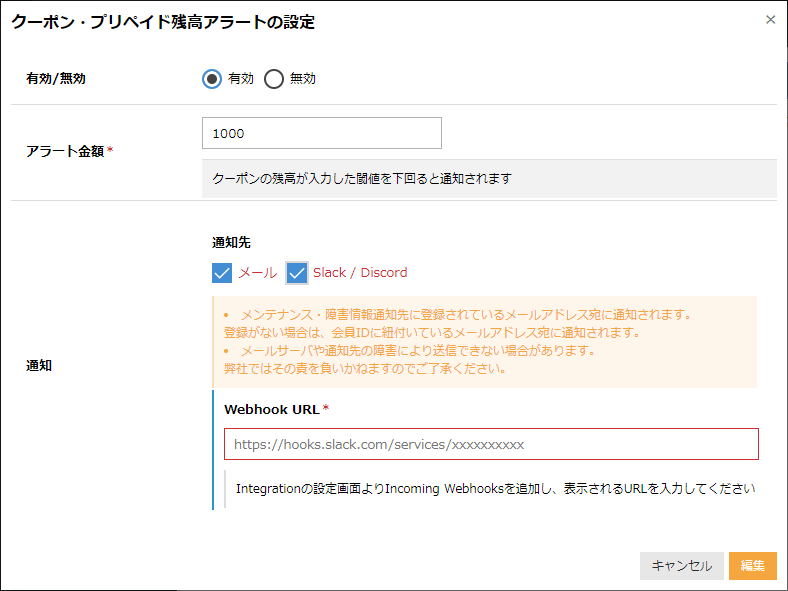The width and height of the screenshot is (788, 591).
Task: Click the red メール label text
Action: (x=257, y=272)
